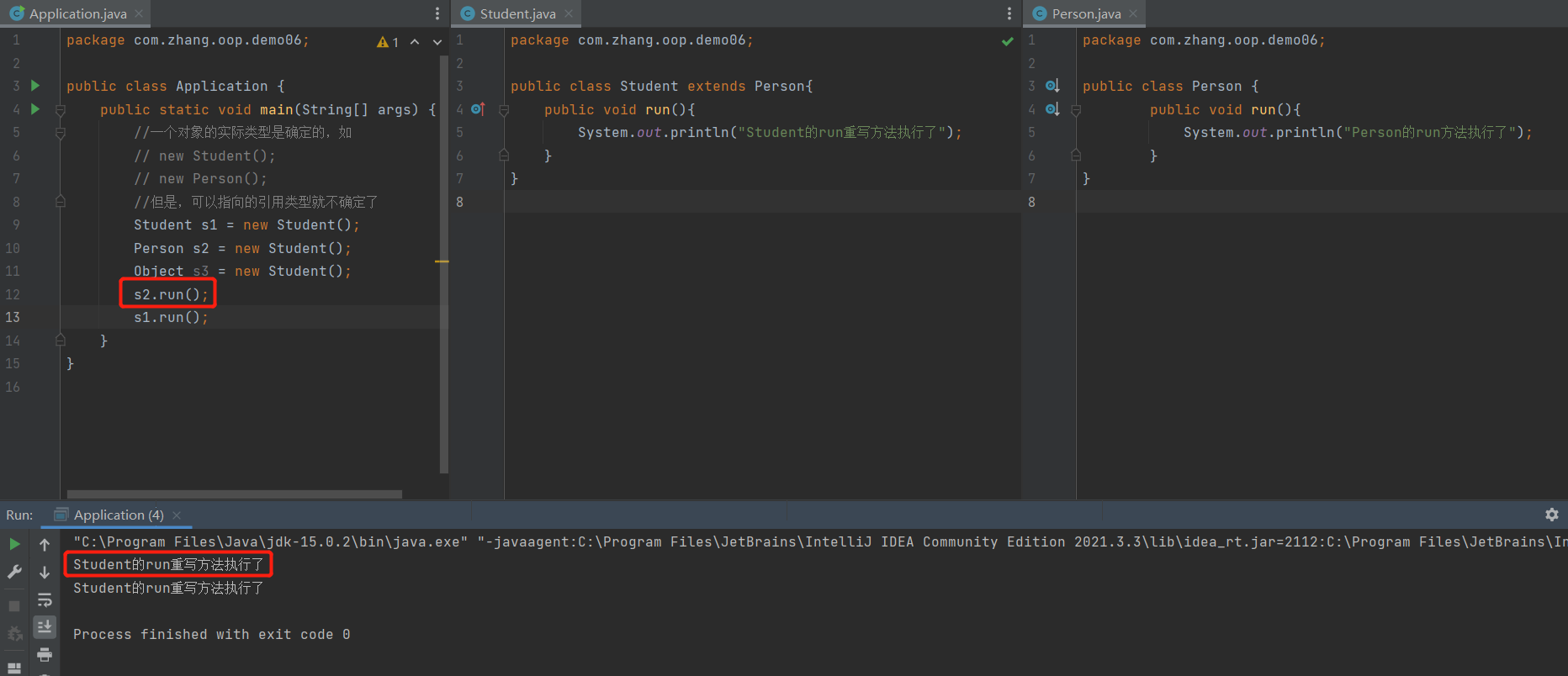Close the Application.java tab
This screenshot has width=1568, height=676.
(x=139, y=13)
